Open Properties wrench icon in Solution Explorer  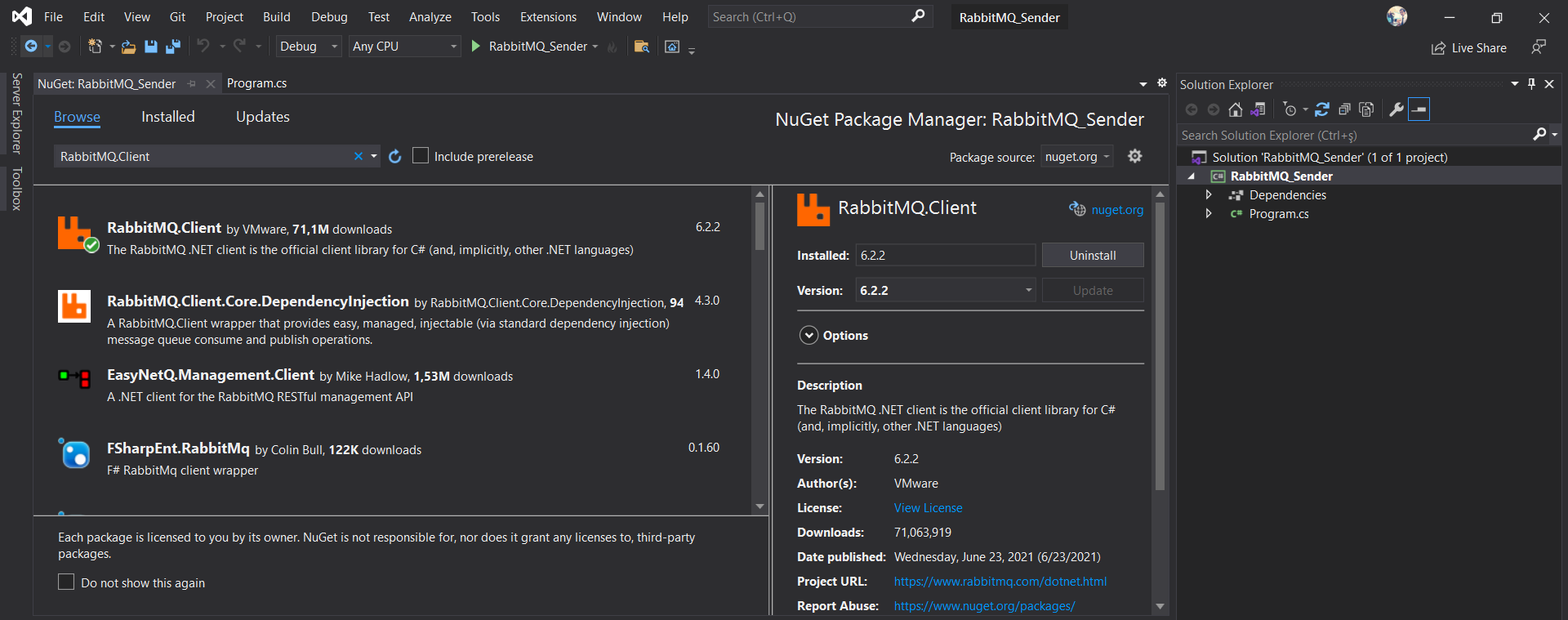point(1396,109)
